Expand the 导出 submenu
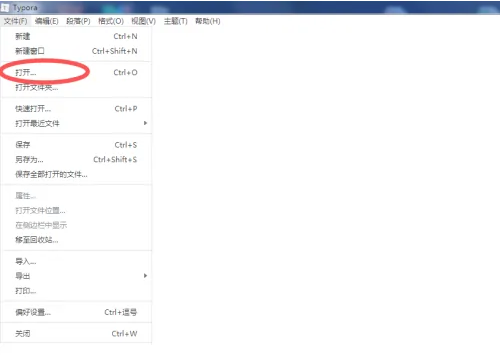Screen dimensions: 501x360 coord(76,276)
